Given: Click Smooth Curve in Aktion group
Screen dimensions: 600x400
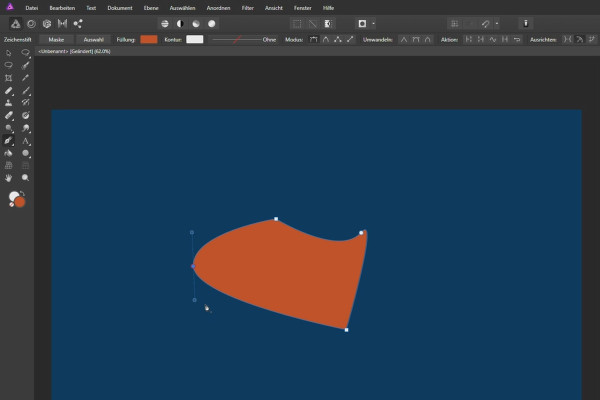Looking at the screenshot, I should click(x=493, y=39).
